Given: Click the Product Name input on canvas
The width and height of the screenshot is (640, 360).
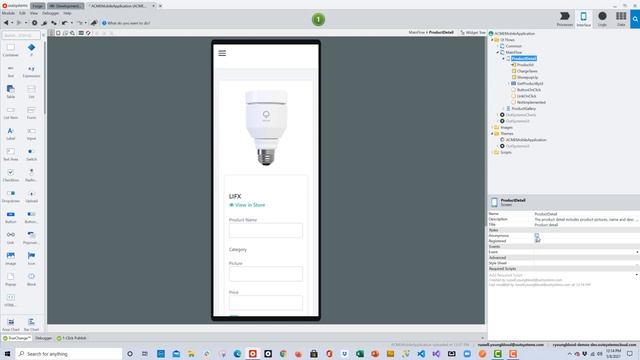Looking at the screenshot, I should (x=266, y=231).
